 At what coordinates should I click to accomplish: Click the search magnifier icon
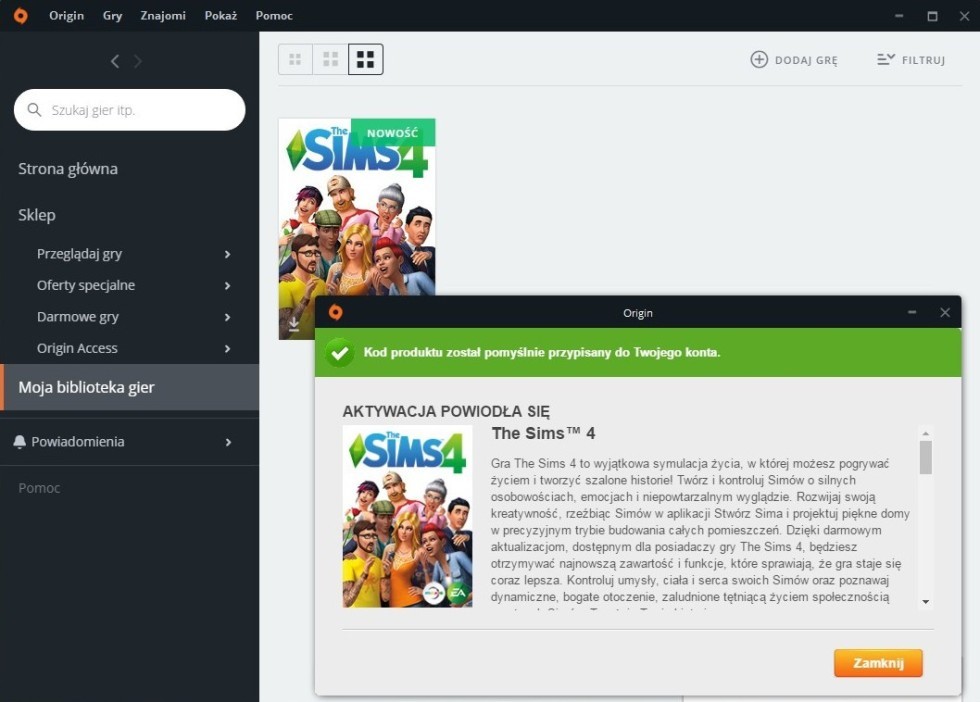point(34,110)
